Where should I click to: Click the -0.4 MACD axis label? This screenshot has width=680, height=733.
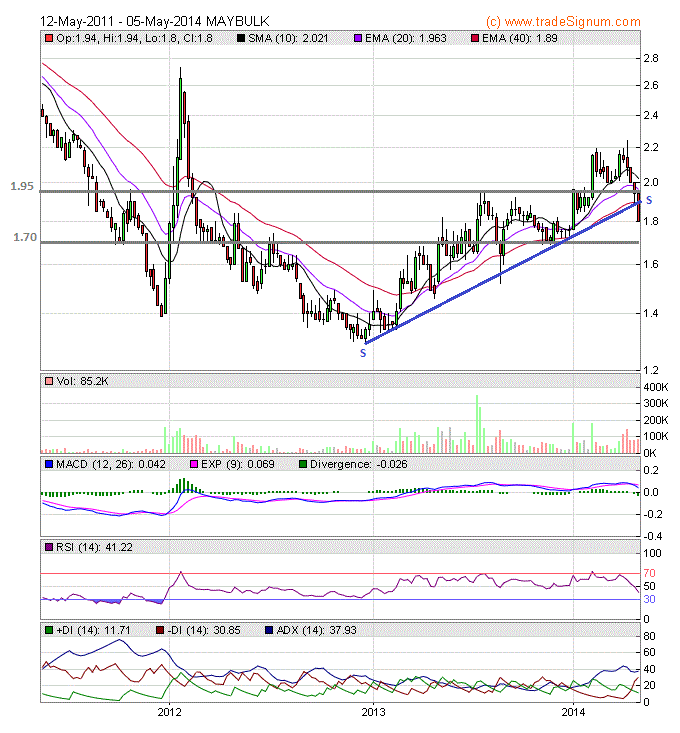pyautogui.click(x=652, y=536)
